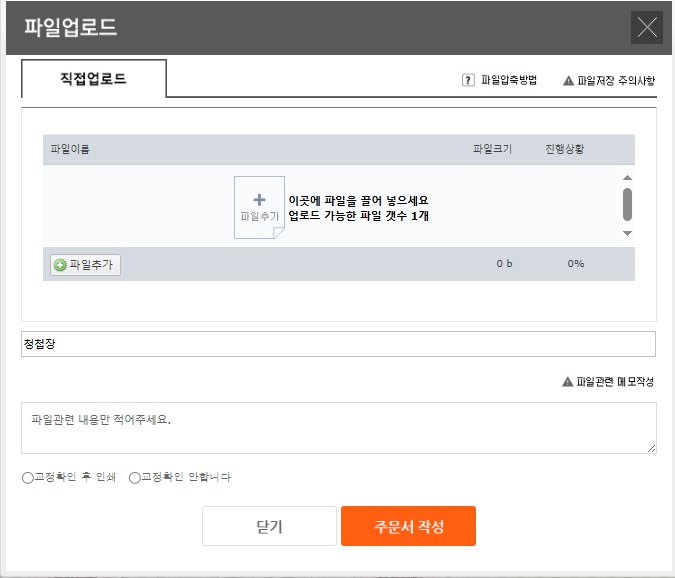Click the 청첩장 title input field
This screenshot has height=578, width=675.
coord(338,344)
